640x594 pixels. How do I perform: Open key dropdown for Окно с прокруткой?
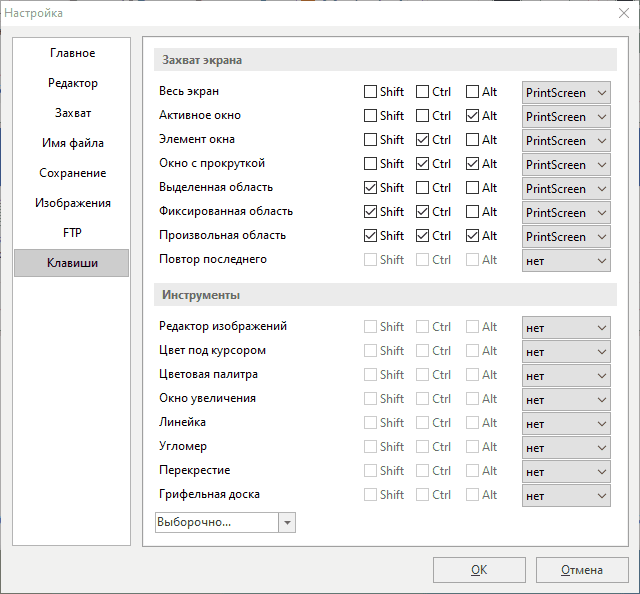(x=566, y=165)
